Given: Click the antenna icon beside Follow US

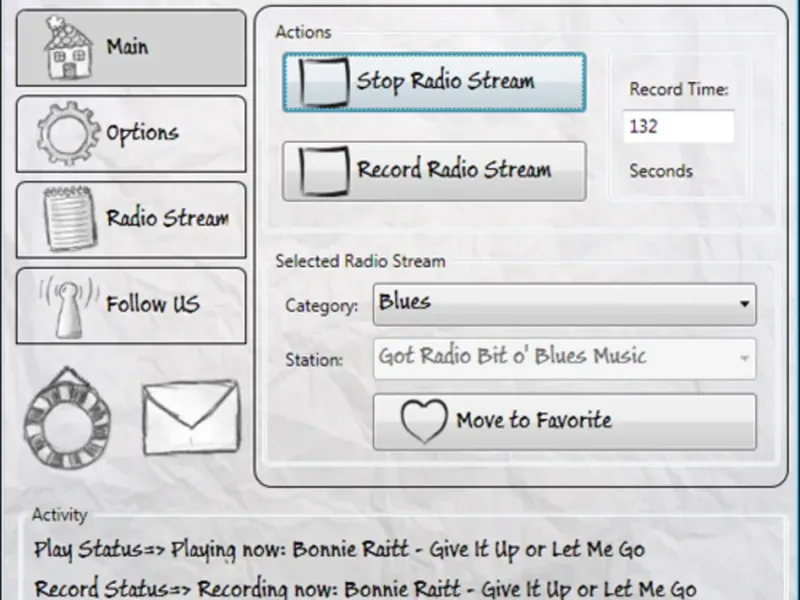Looking at the screenshot, I should (69, 306).
